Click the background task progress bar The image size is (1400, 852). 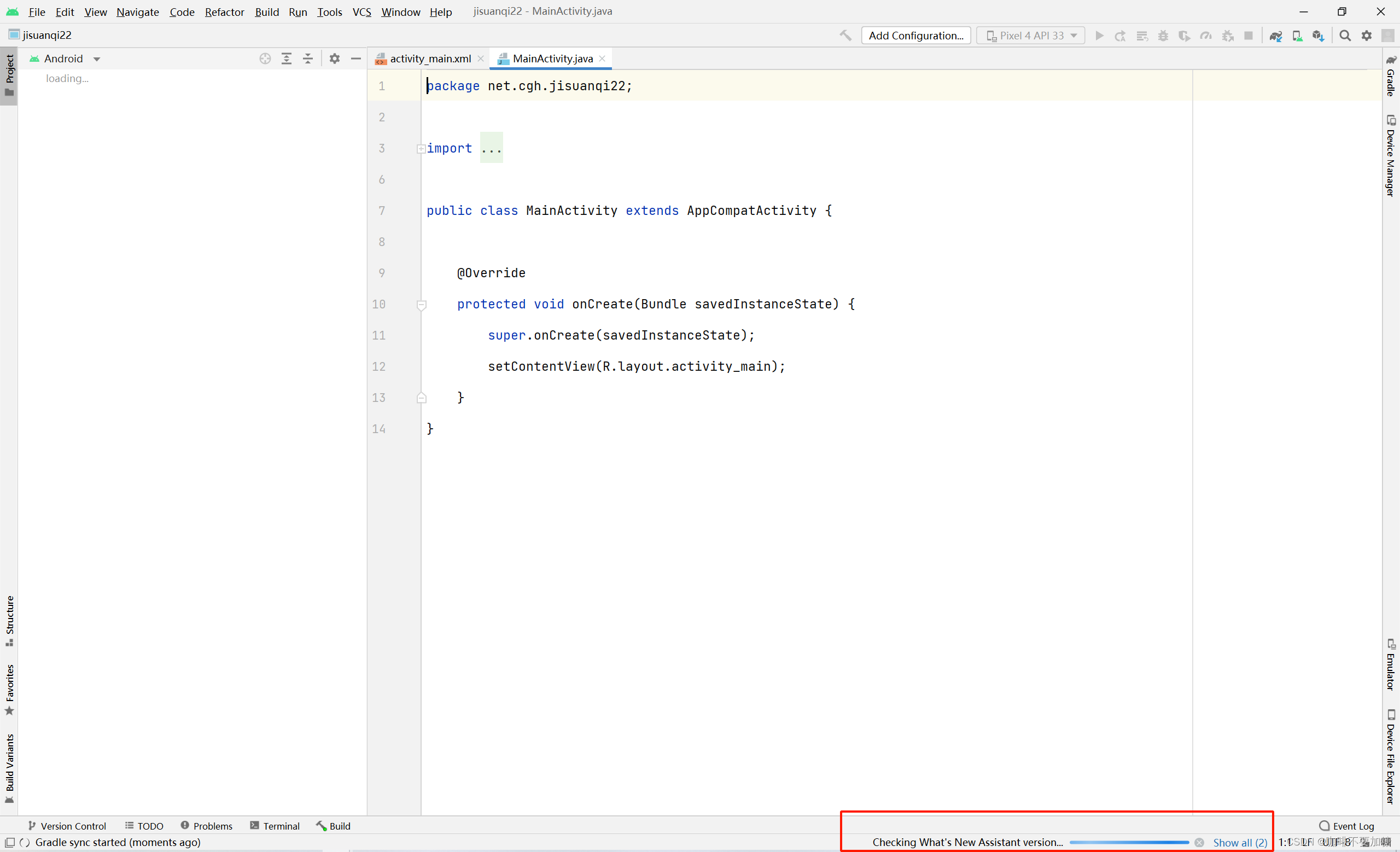tap(1129, 842)
